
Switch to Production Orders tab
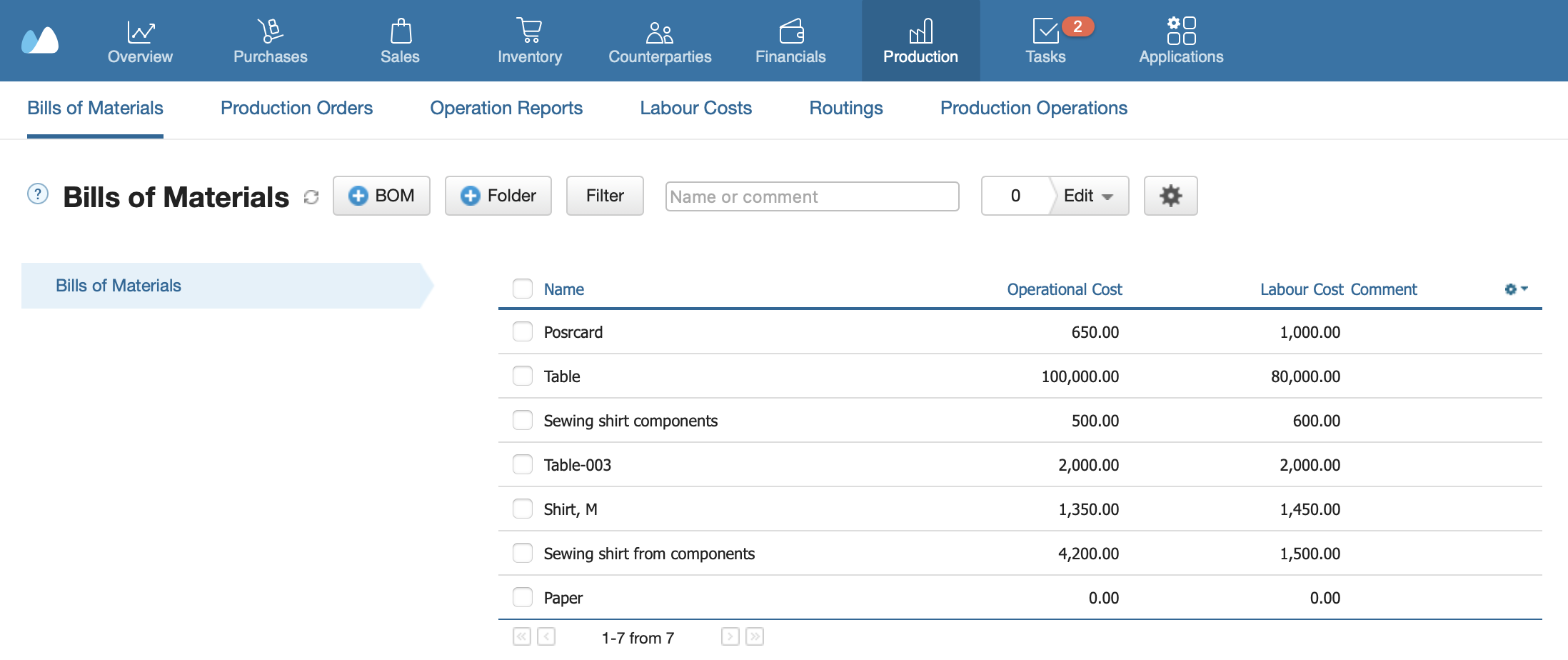(x=296, y=108)
